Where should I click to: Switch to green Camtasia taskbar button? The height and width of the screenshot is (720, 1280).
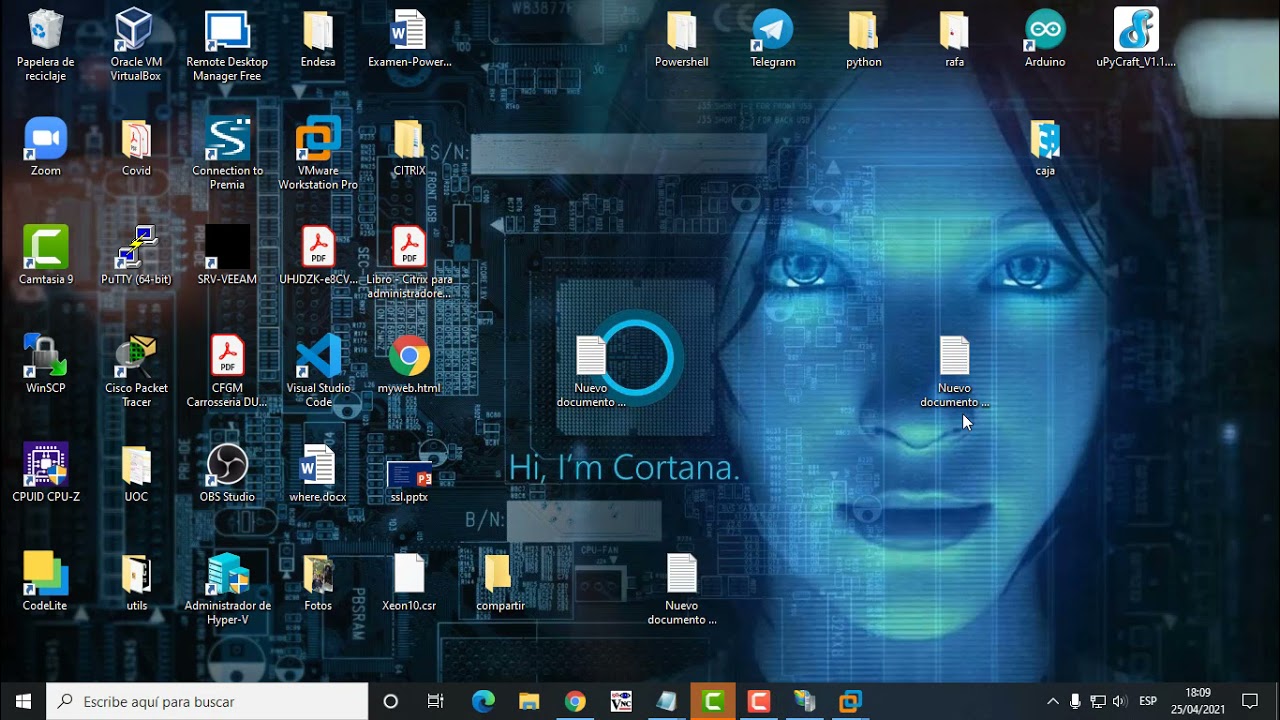(713, 701)
